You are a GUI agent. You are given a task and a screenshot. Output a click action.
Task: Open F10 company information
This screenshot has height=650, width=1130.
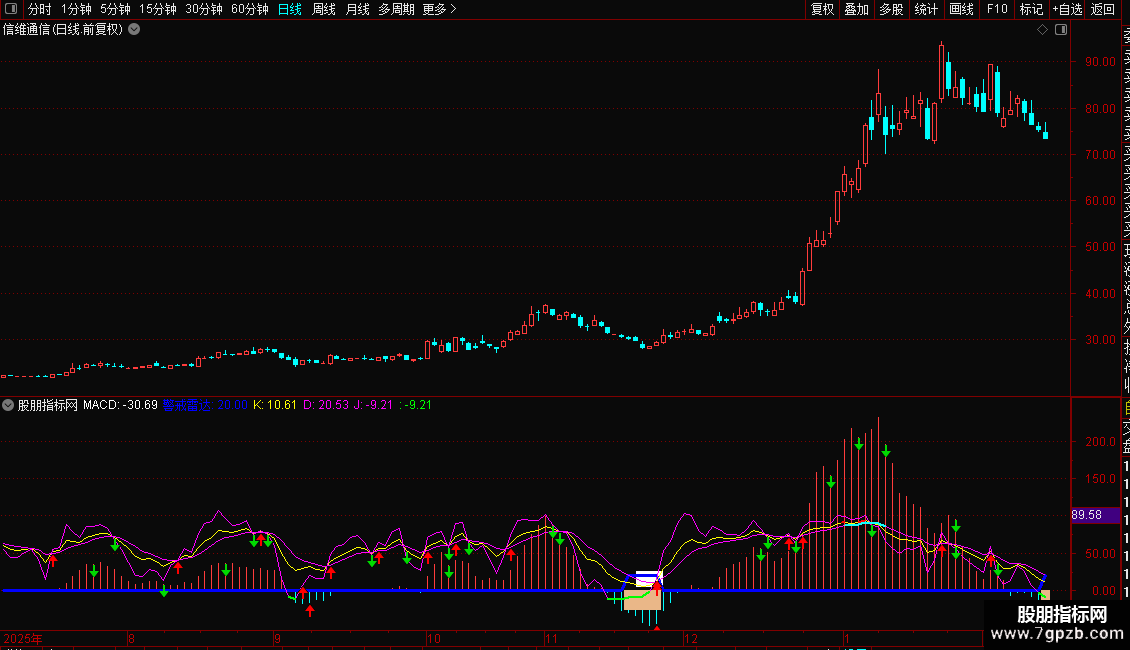point(997,10)
